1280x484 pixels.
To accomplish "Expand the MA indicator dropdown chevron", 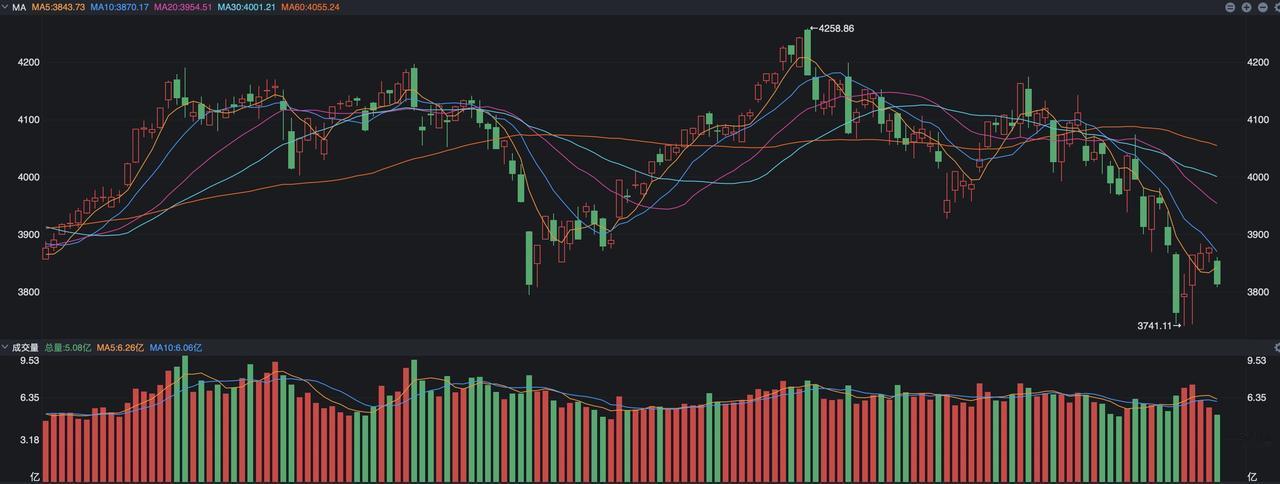I will (4, 7).
